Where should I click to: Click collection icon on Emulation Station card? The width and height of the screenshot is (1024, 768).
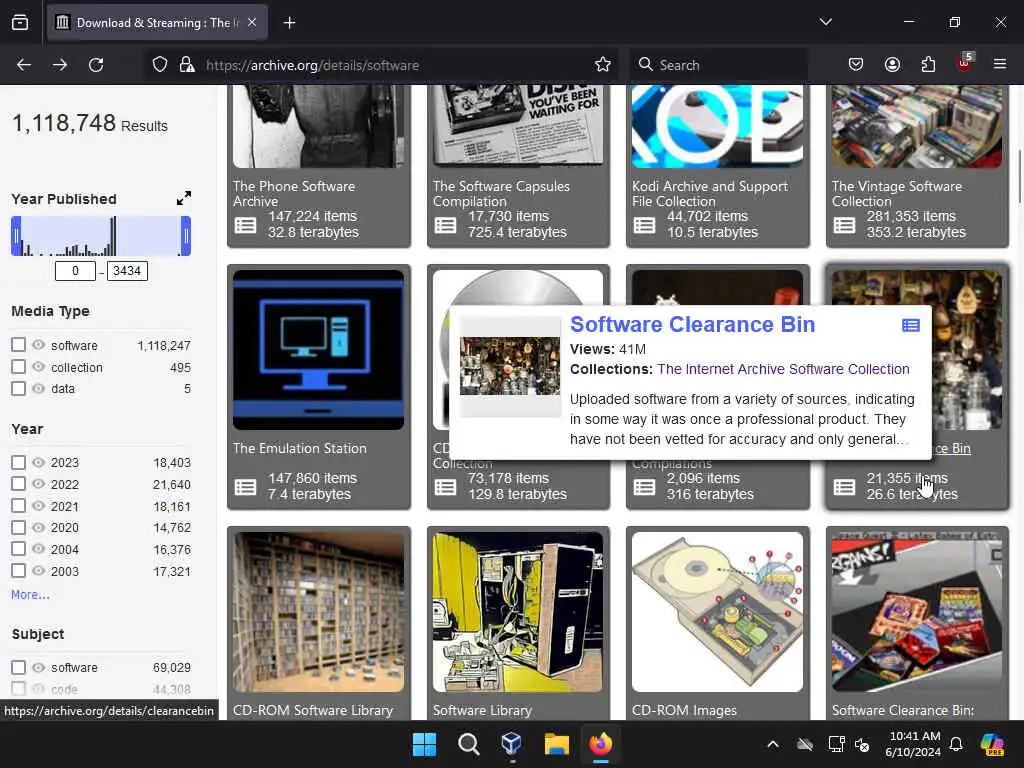point(246,487)
